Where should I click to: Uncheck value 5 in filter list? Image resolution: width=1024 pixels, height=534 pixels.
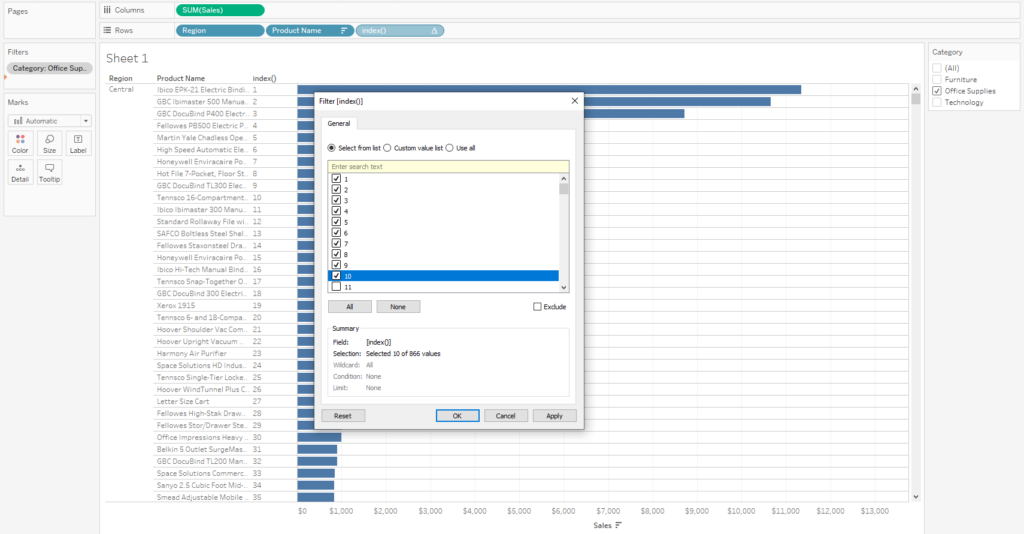336,221
